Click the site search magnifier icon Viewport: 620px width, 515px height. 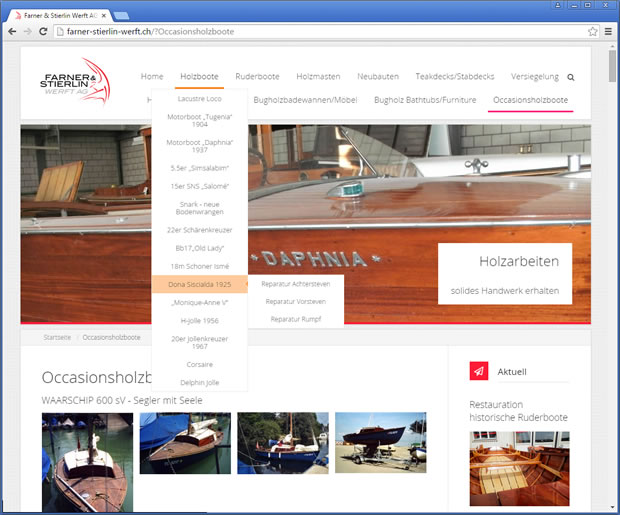pos(571,77)
